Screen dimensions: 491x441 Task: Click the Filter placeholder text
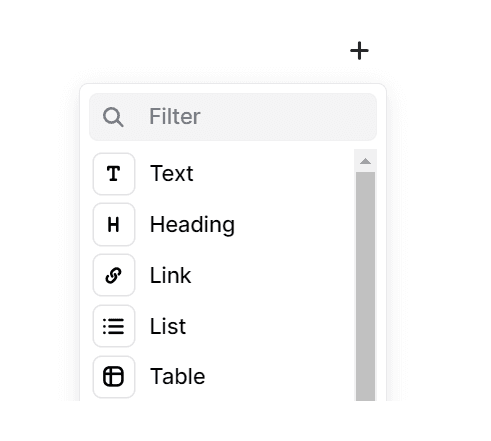tap(175, 117)
